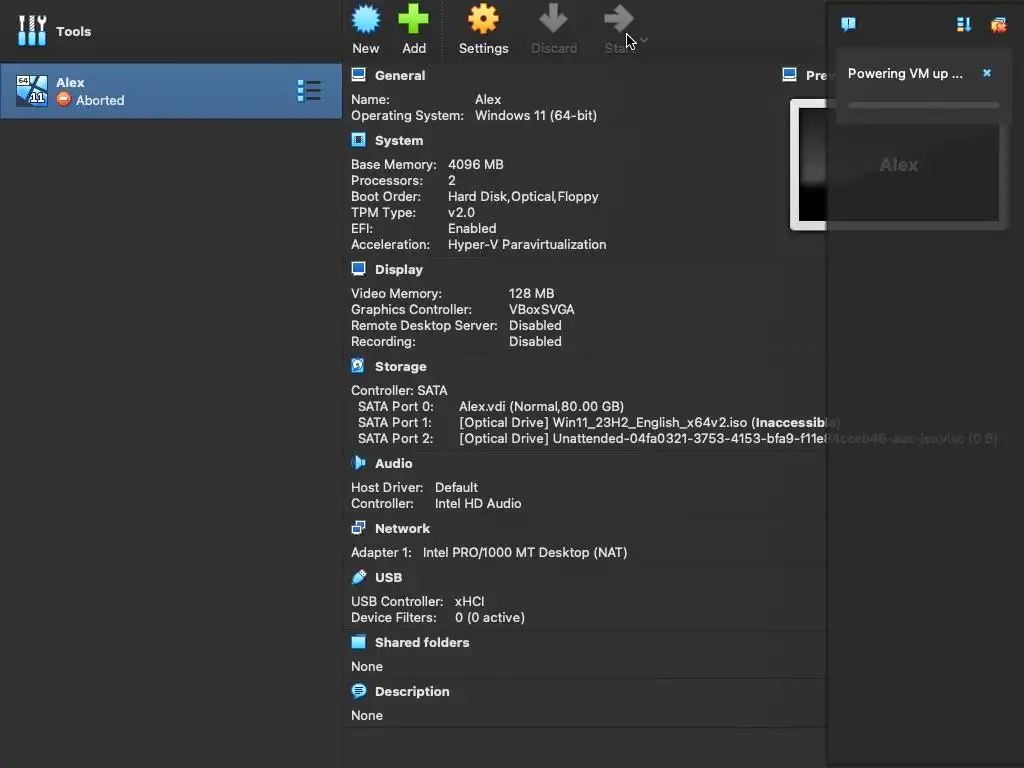The height and width of the screenshot is (768, 1024).
Task: Click the Recording Disabled value
Action: point(535,342)
